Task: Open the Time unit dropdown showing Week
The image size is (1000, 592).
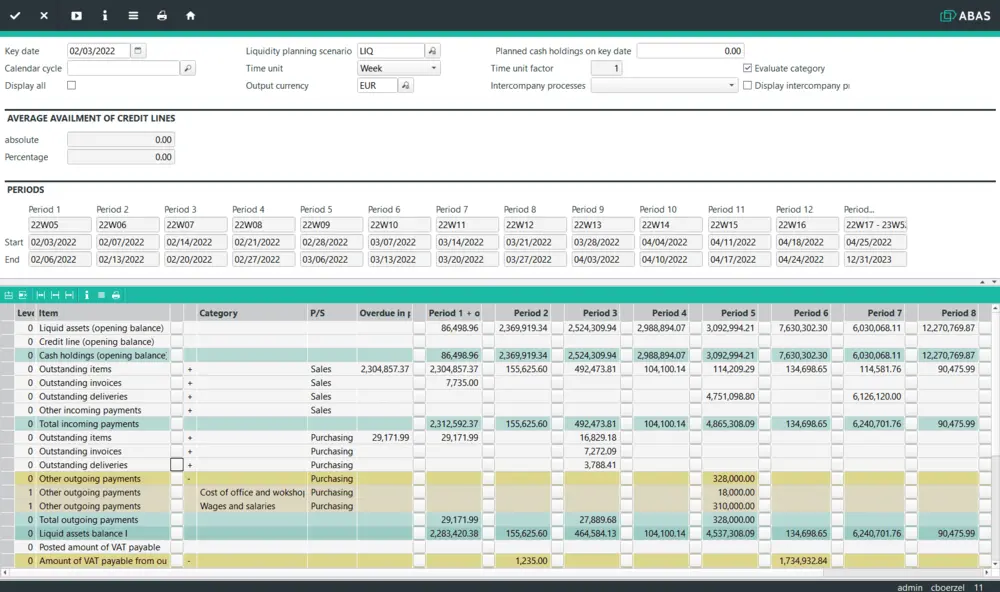Action: tap(399, 68)
